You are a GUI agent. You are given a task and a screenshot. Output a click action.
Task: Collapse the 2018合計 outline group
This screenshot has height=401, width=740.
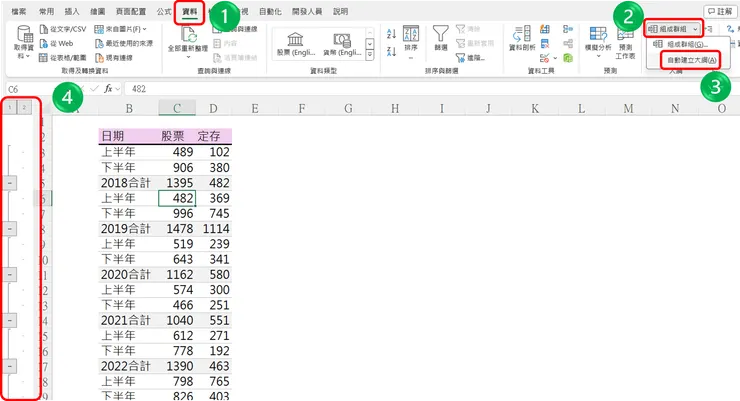point(10,183)
